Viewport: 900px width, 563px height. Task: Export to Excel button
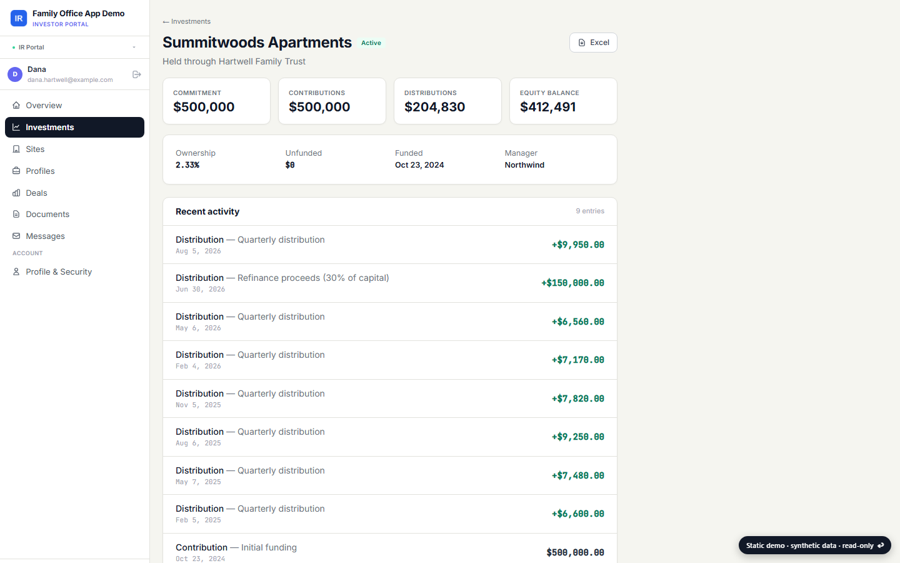coord(593,42)
